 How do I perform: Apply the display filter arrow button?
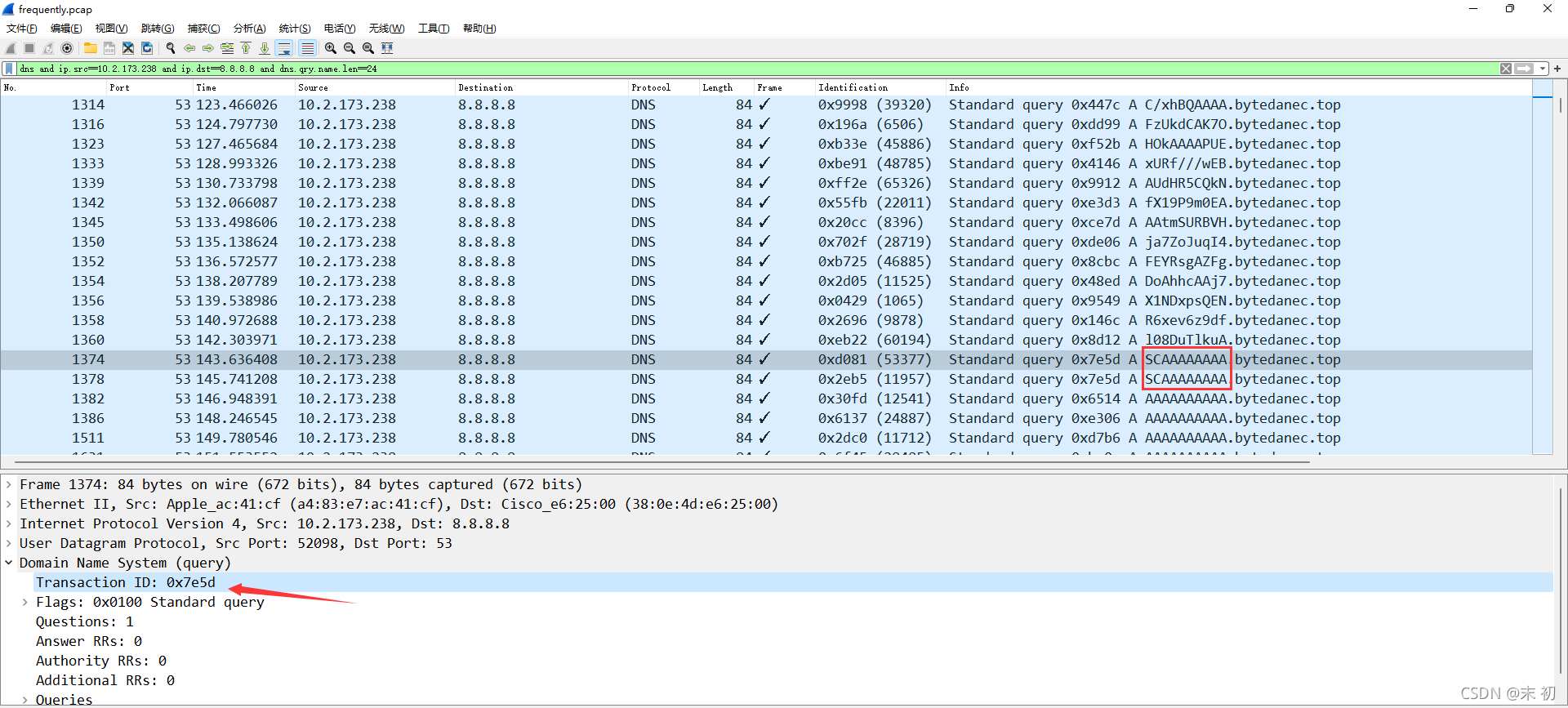point(1524,69)
